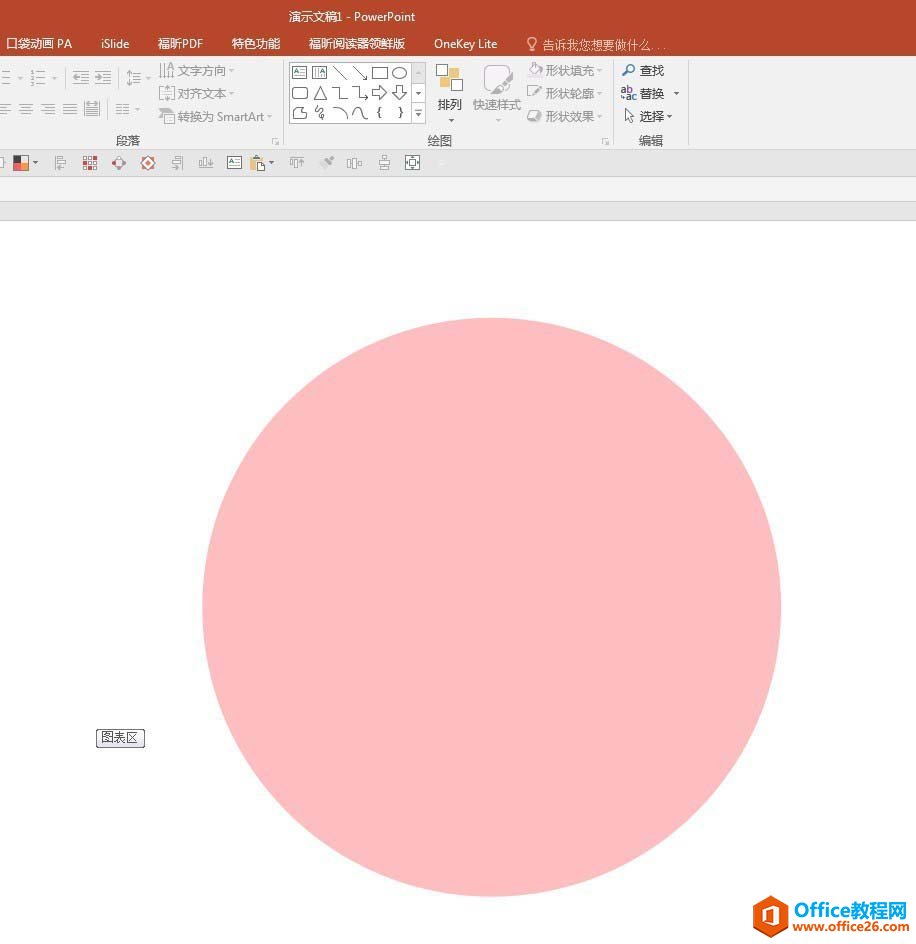Click the fit-to-frame icon in quick toolbar
The width and height of the screenshot is (916, 944).
click(413, 163)
